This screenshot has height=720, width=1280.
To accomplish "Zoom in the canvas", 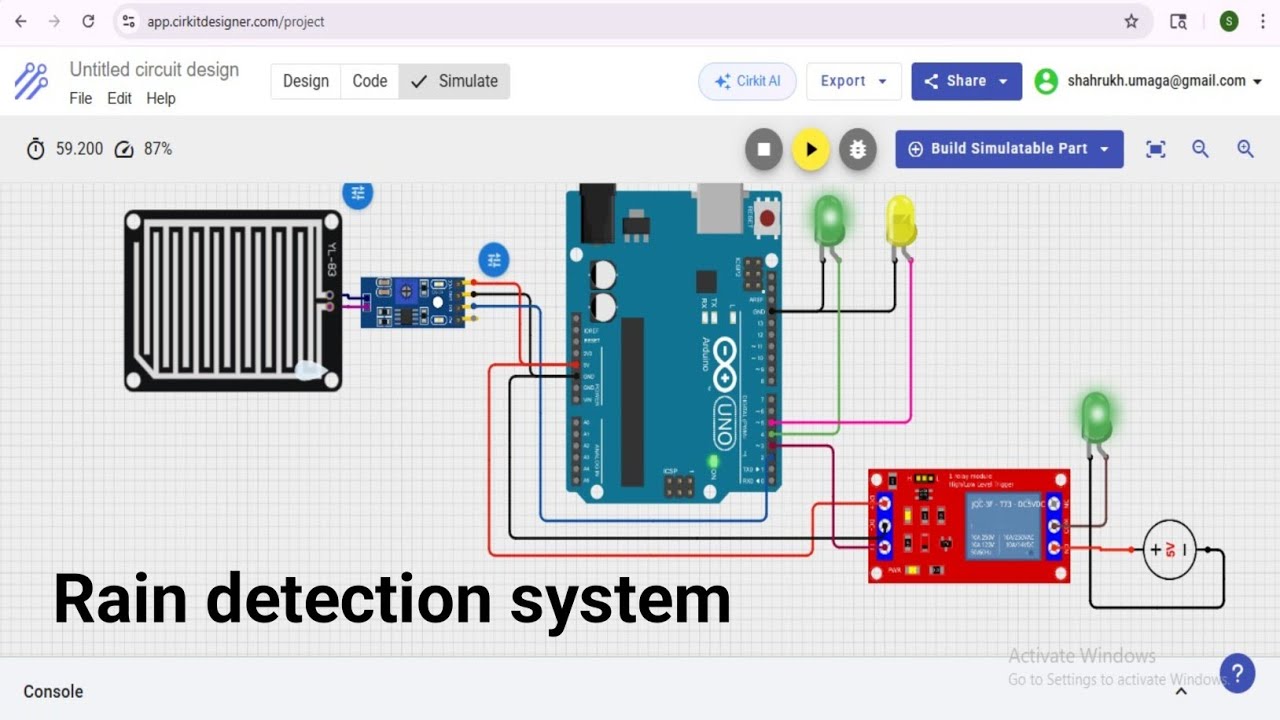I will [1245, 149].
